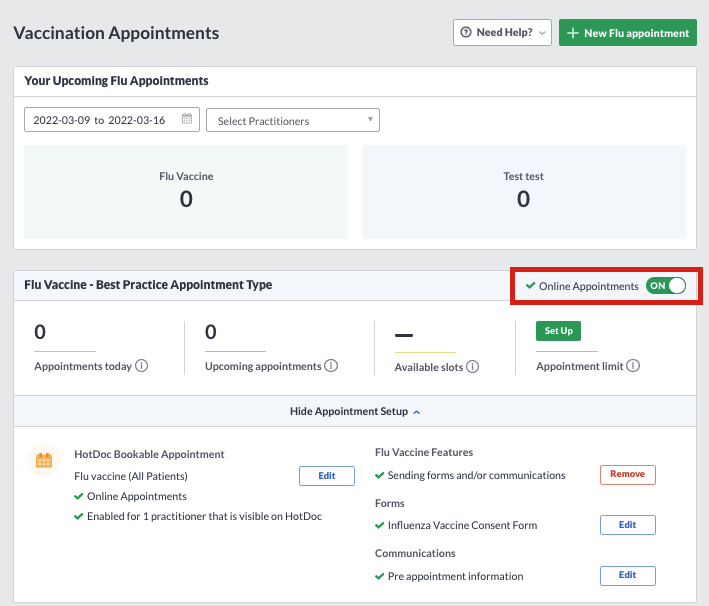Click Enabled for 1 practitioner text
Viewport: 709px width, 606px height.
[204, 516]
